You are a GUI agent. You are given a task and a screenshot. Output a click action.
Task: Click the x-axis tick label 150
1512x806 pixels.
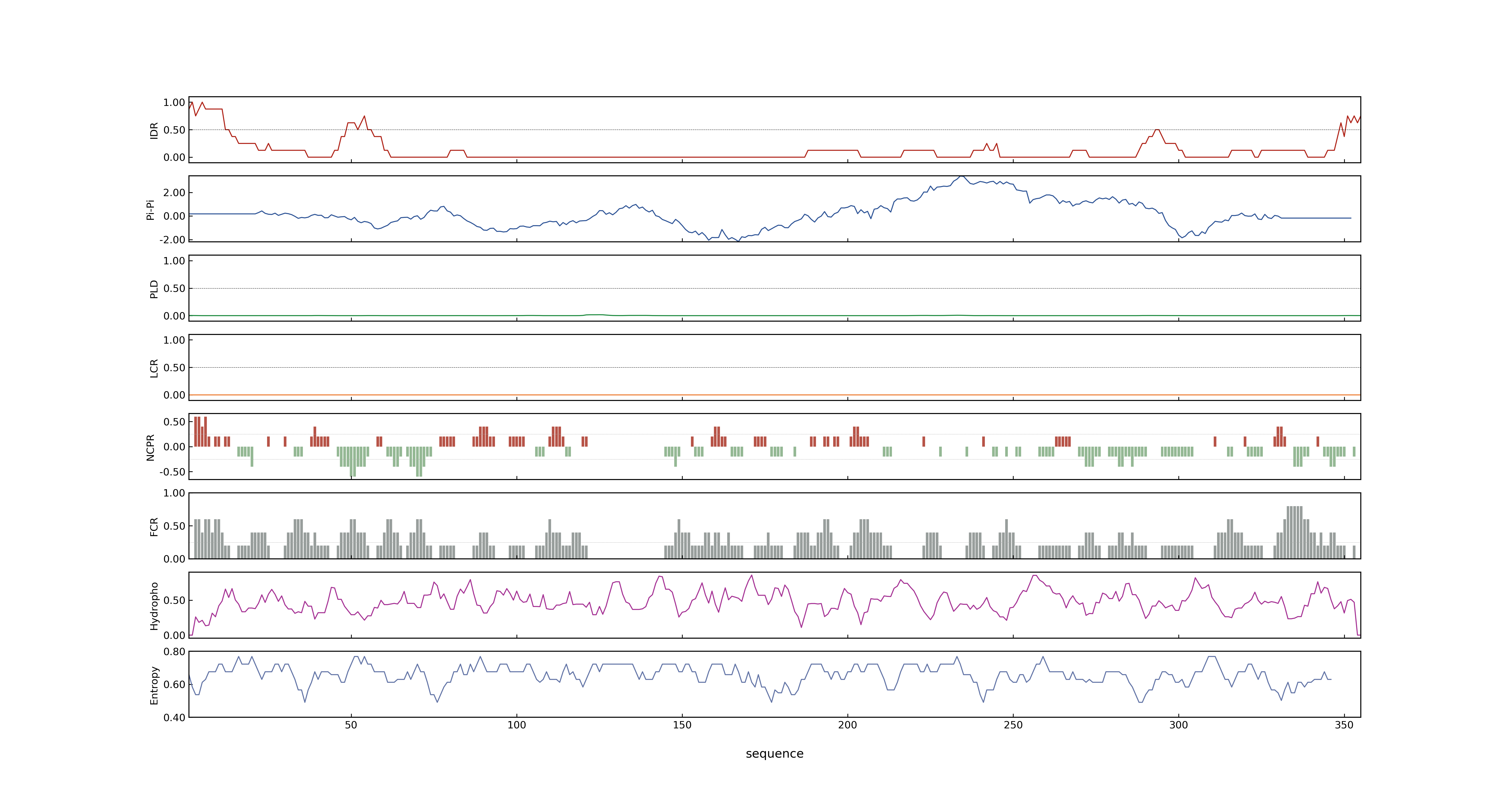(682, 725)
